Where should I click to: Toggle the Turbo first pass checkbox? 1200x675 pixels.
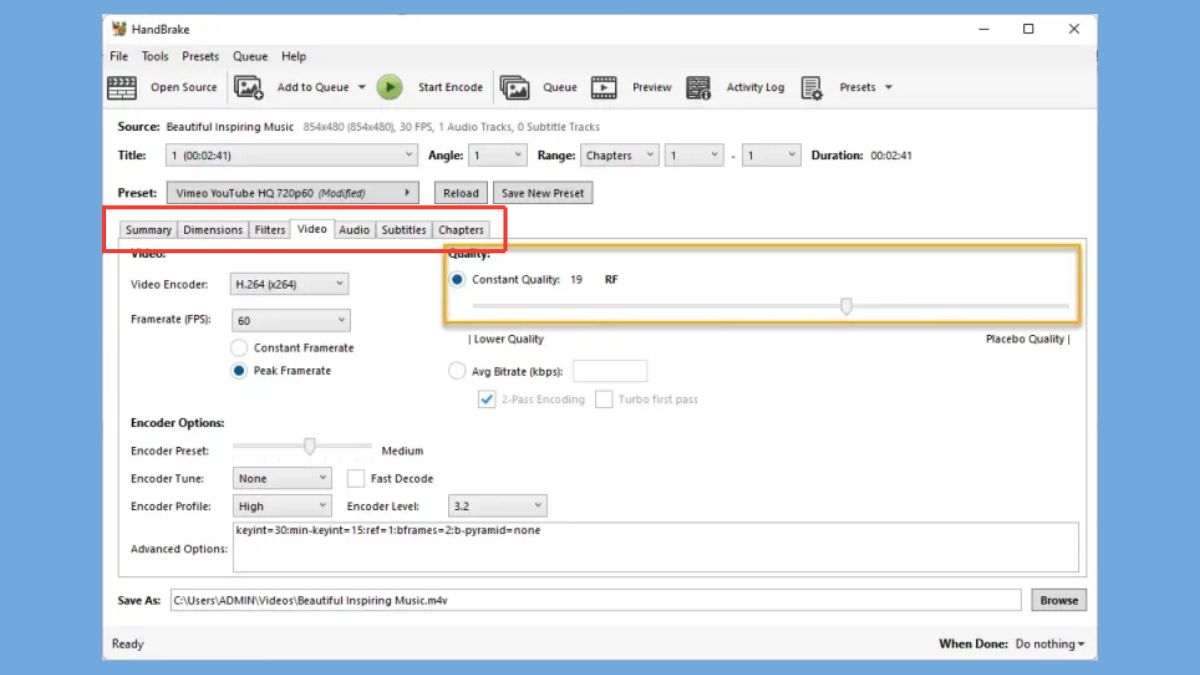click(x=604, y=400)
